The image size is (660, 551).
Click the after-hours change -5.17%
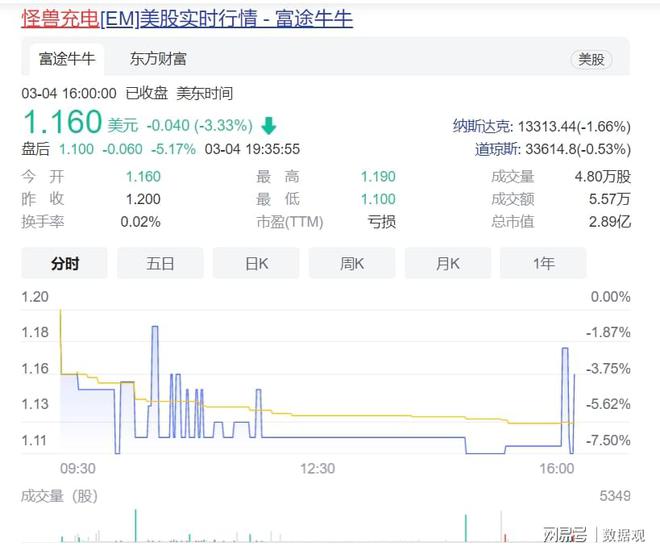coord(173,149)
